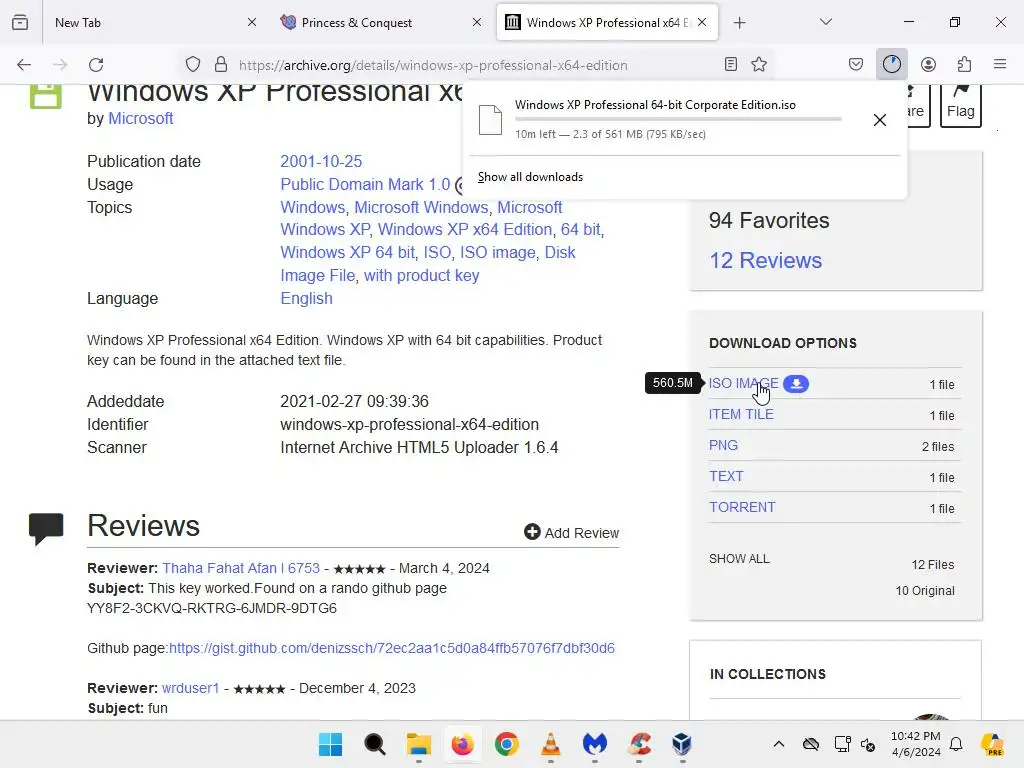Close the Princess & Conquest tab
This screenshot has height=768, width=1024.
click(477, 22)
